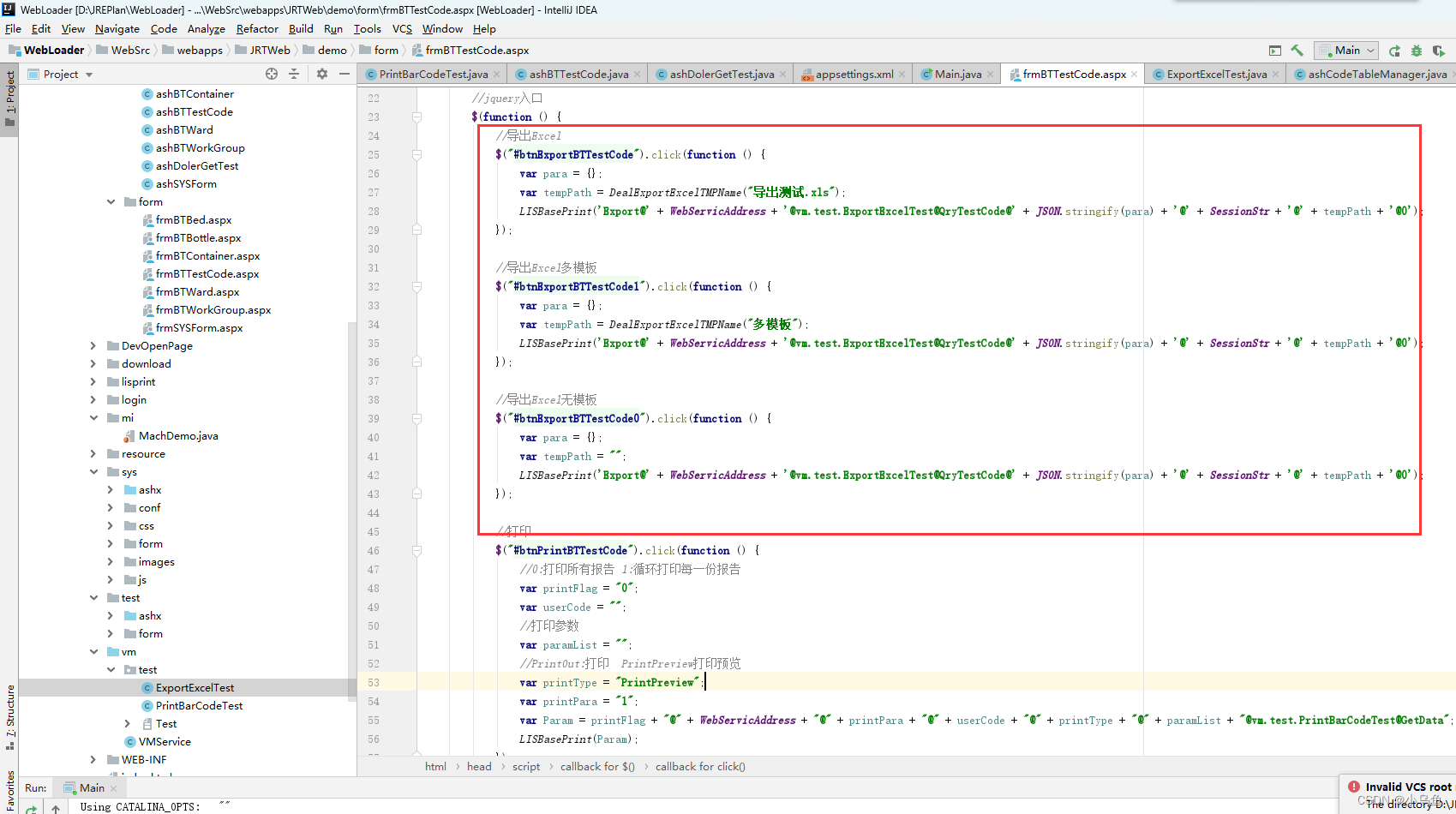Click the Collapse All icon in Project panel
Image resolution: width=1456 pixels, height=814 pixels.
(x=294, y=74)
